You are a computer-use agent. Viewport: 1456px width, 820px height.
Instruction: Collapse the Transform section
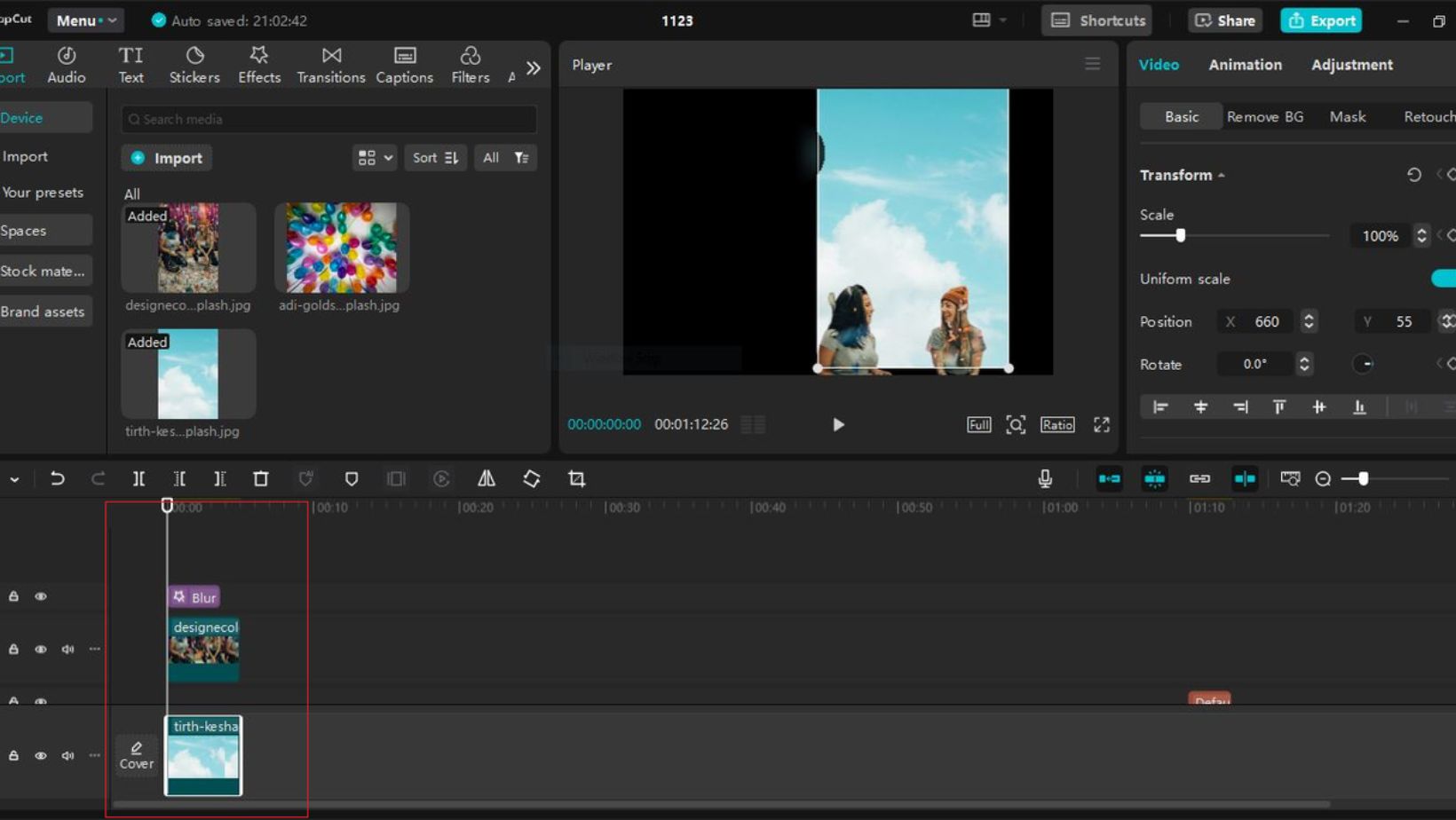pyautogui.click(x=1222, y=176)
